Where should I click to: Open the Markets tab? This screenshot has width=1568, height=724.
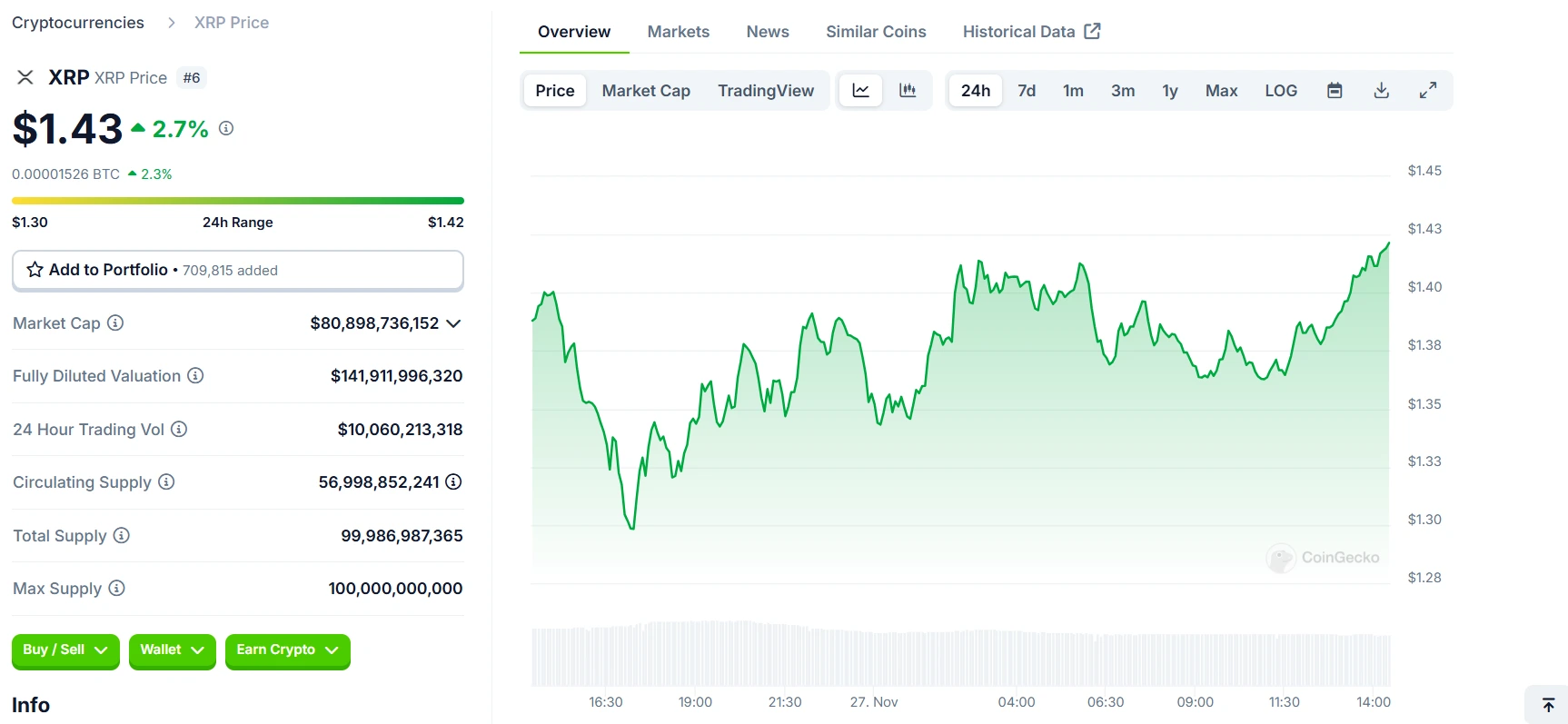679,32
